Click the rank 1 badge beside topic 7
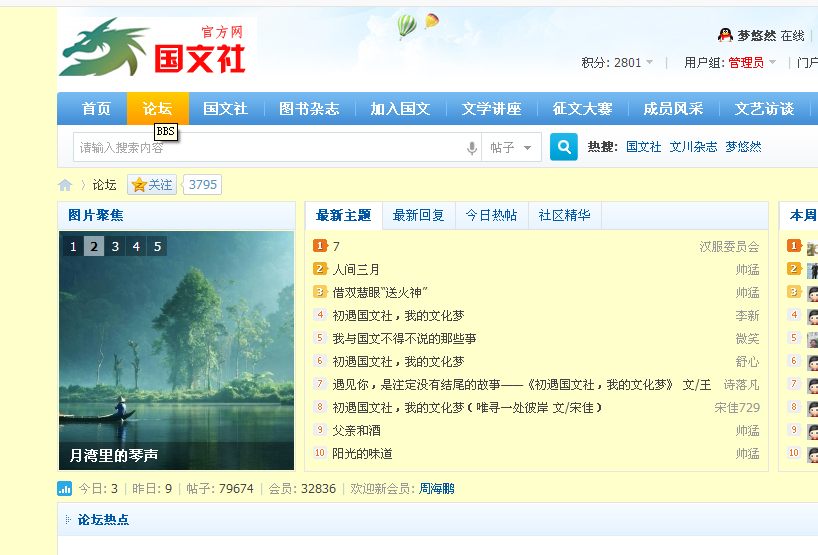The image size is (818, 555). pos(320,246)
